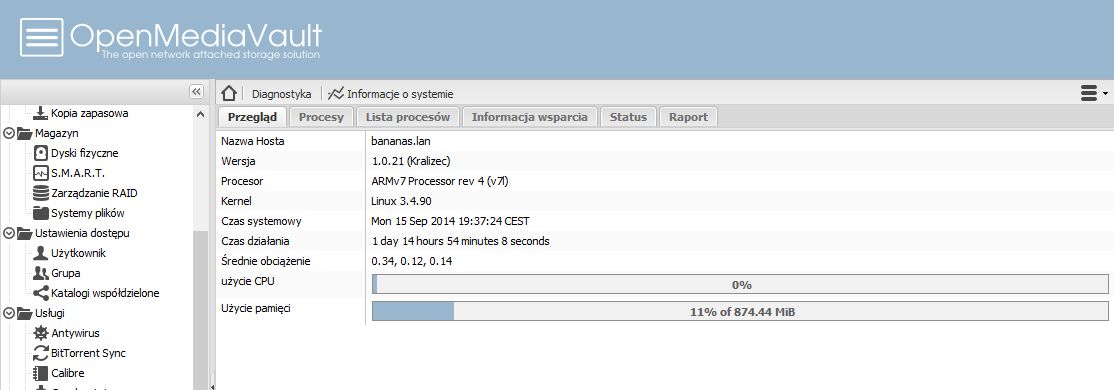Open the Antywirus bug icon
The width and height of the screenshot is (1114, 390).
click(40, 332)
